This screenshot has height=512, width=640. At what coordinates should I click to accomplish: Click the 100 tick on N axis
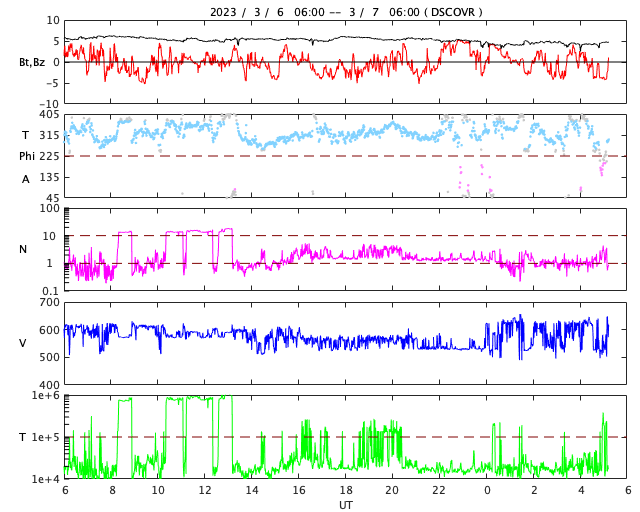(51, 208)
